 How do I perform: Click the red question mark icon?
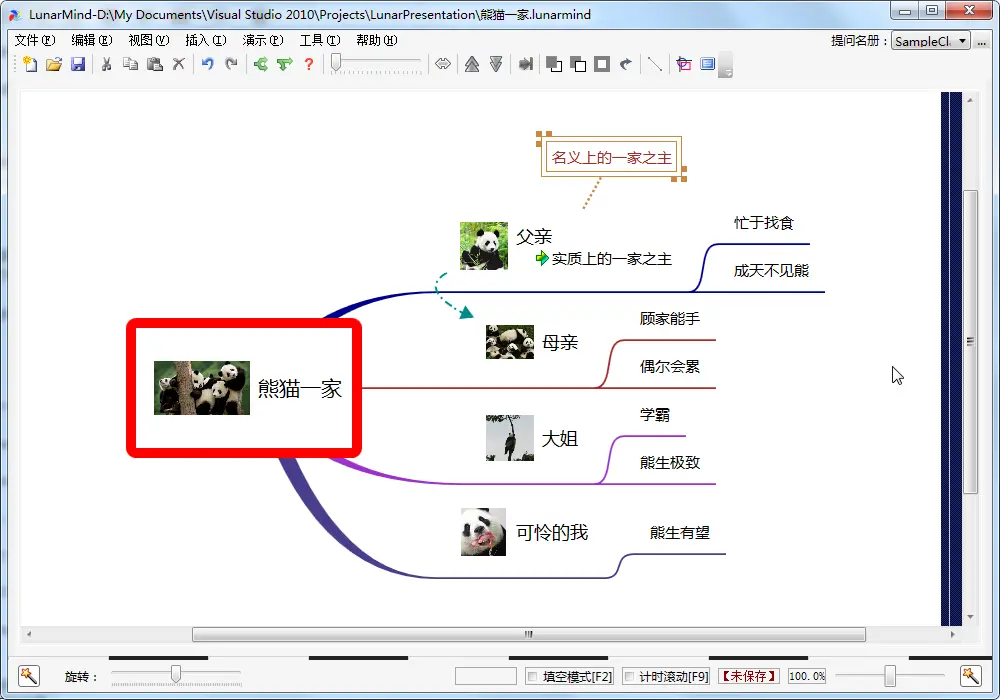point(309,64)
